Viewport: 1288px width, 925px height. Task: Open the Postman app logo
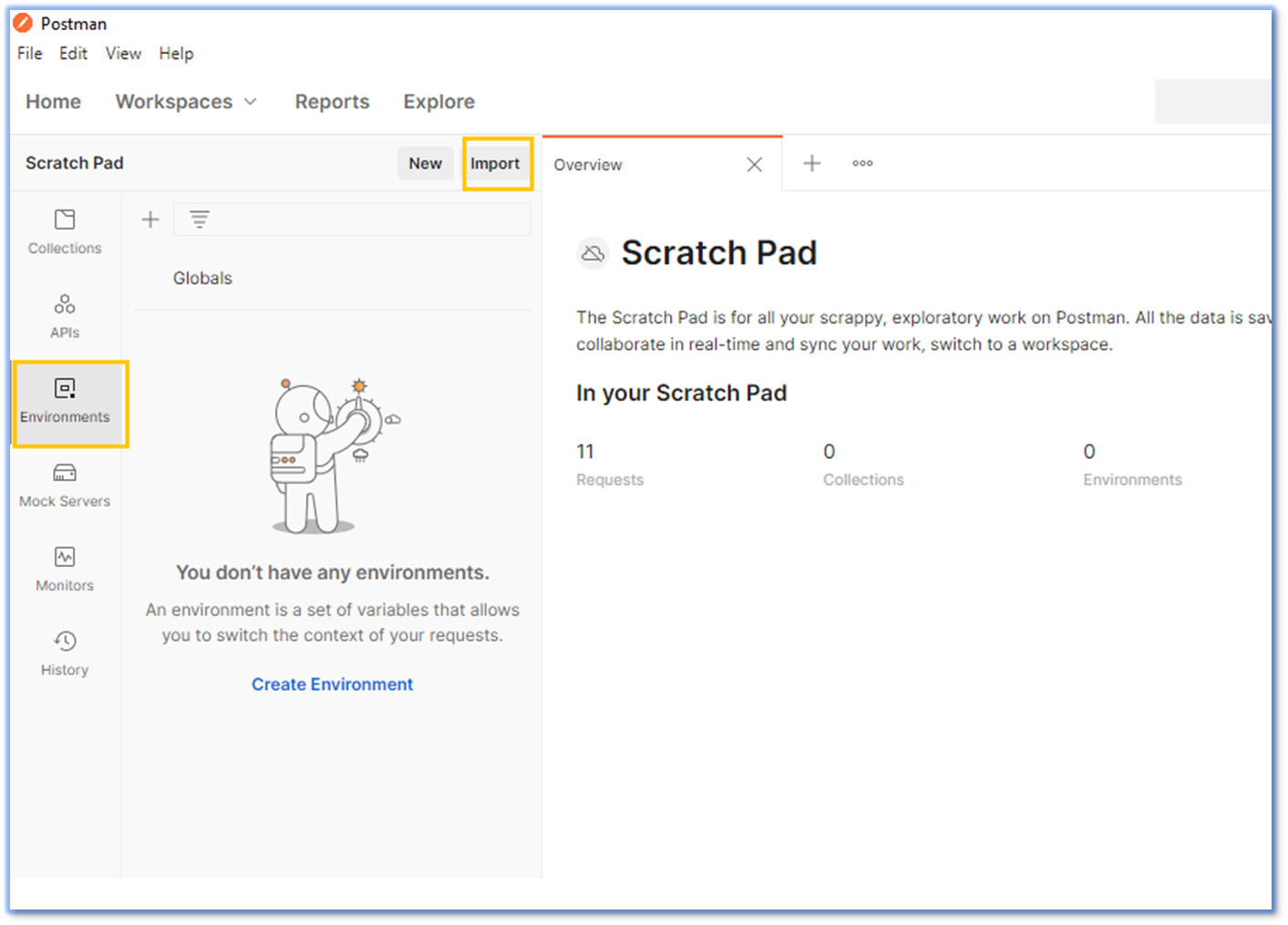22,23
